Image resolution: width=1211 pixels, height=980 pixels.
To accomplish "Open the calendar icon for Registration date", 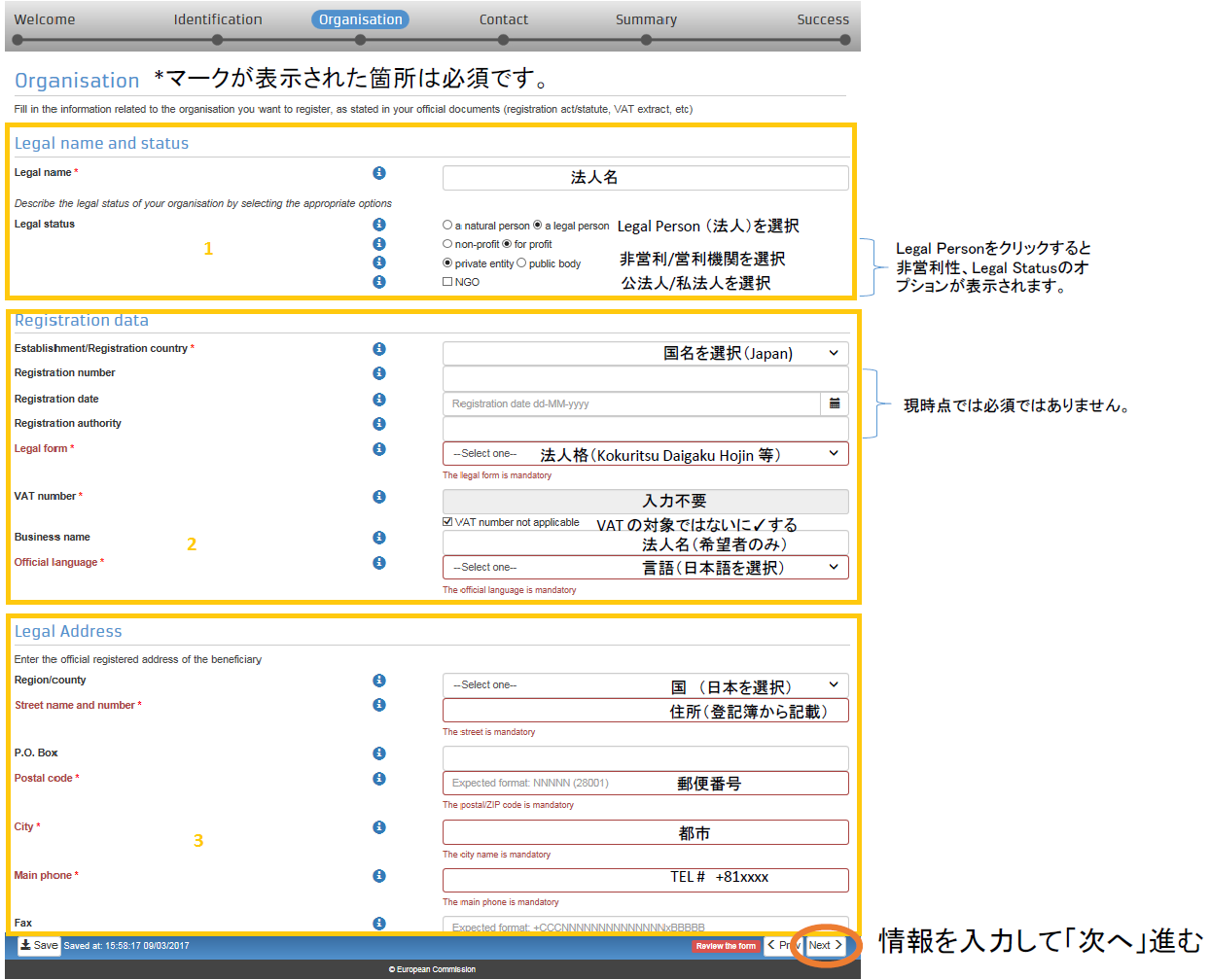I will point(835,403).
